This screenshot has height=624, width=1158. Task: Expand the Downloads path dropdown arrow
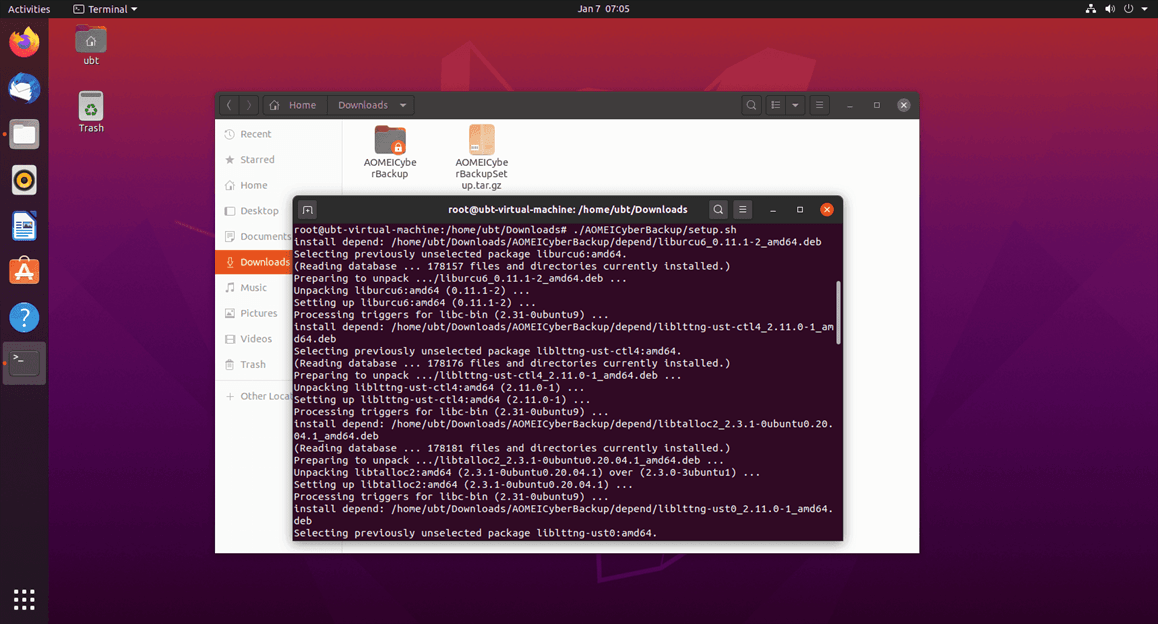click(403, 105)
